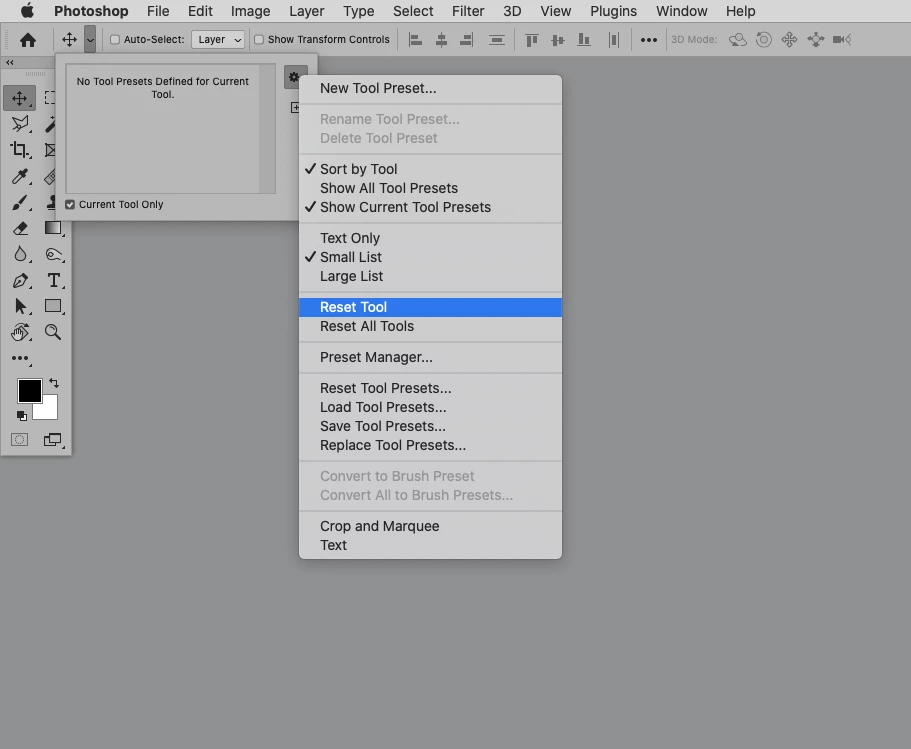Align bottom edges icon
This screenshot has width=911, height=749.
tap(584, 40)
